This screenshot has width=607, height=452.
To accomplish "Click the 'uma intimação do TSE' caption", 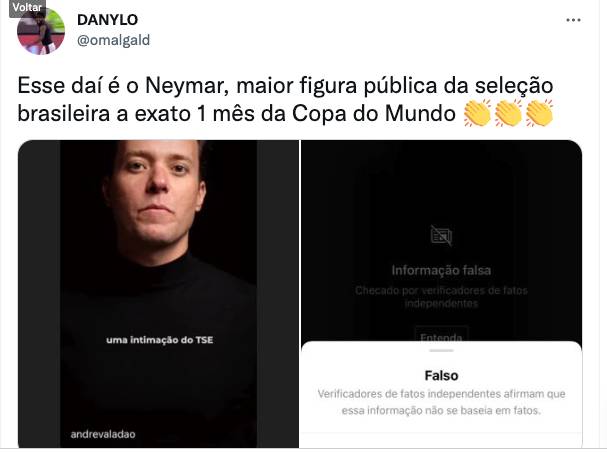I will tap(159, 340).
